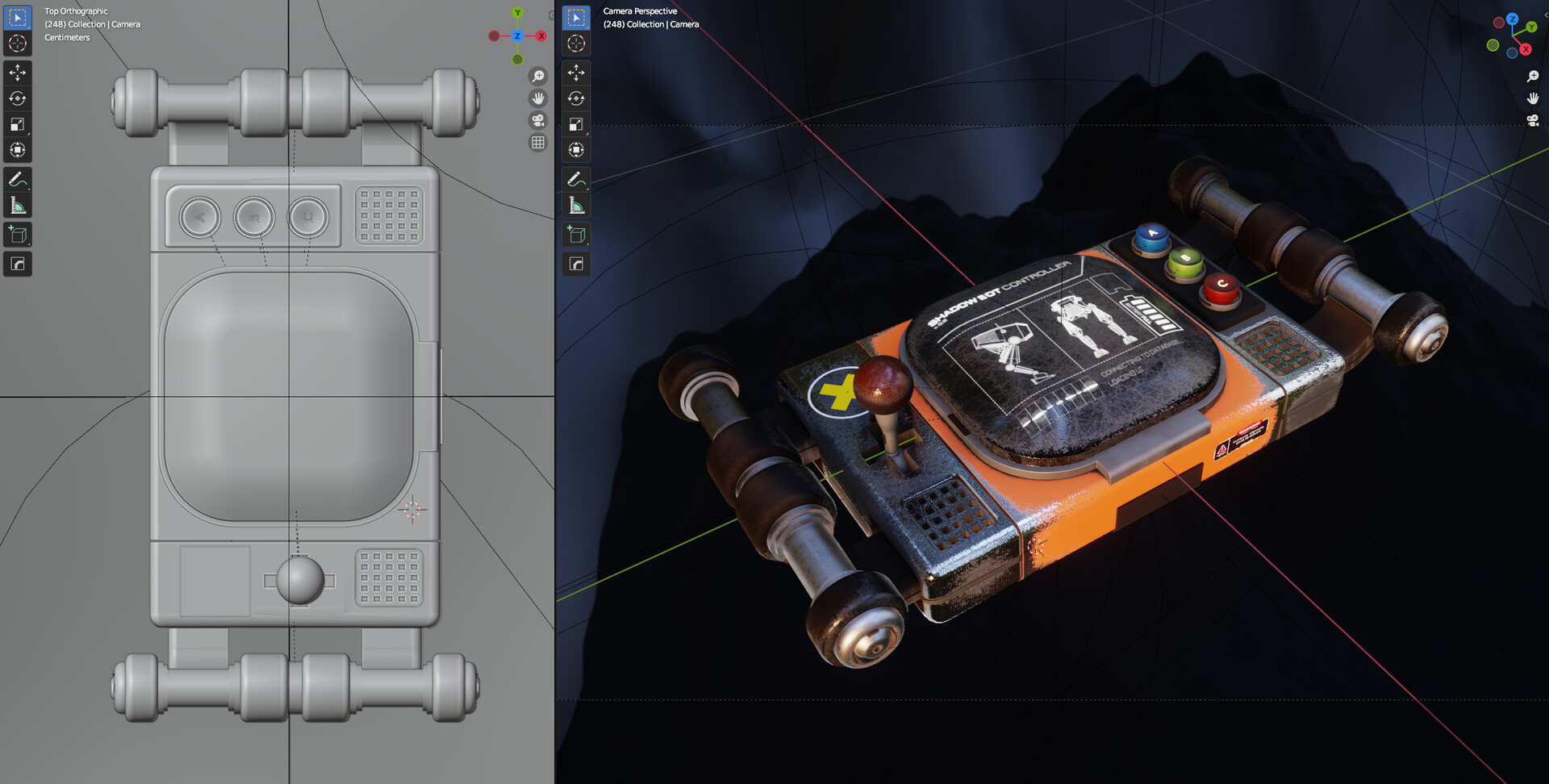Pick the Measure tool in the Camera Perspective viewport

(576, 206)
